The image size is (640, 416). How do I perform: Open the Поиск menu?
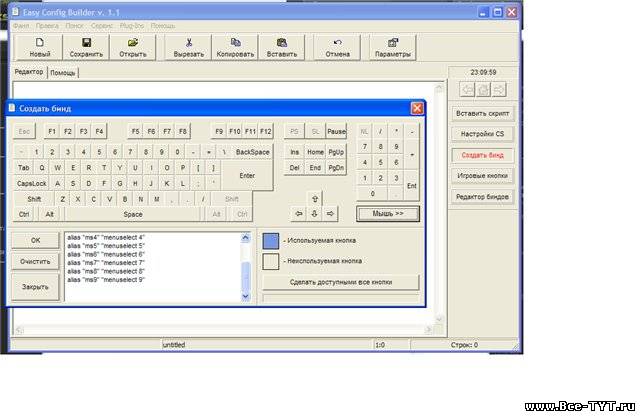75,26
